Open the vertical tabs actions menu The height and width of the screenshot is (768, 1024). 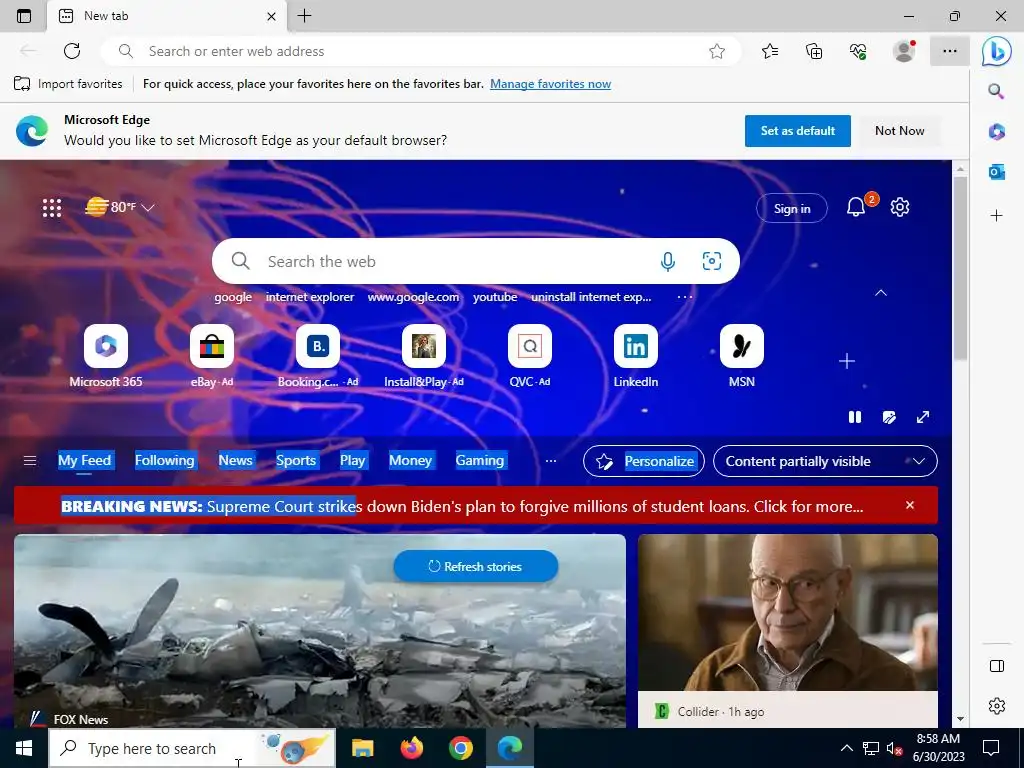point(24,16)
